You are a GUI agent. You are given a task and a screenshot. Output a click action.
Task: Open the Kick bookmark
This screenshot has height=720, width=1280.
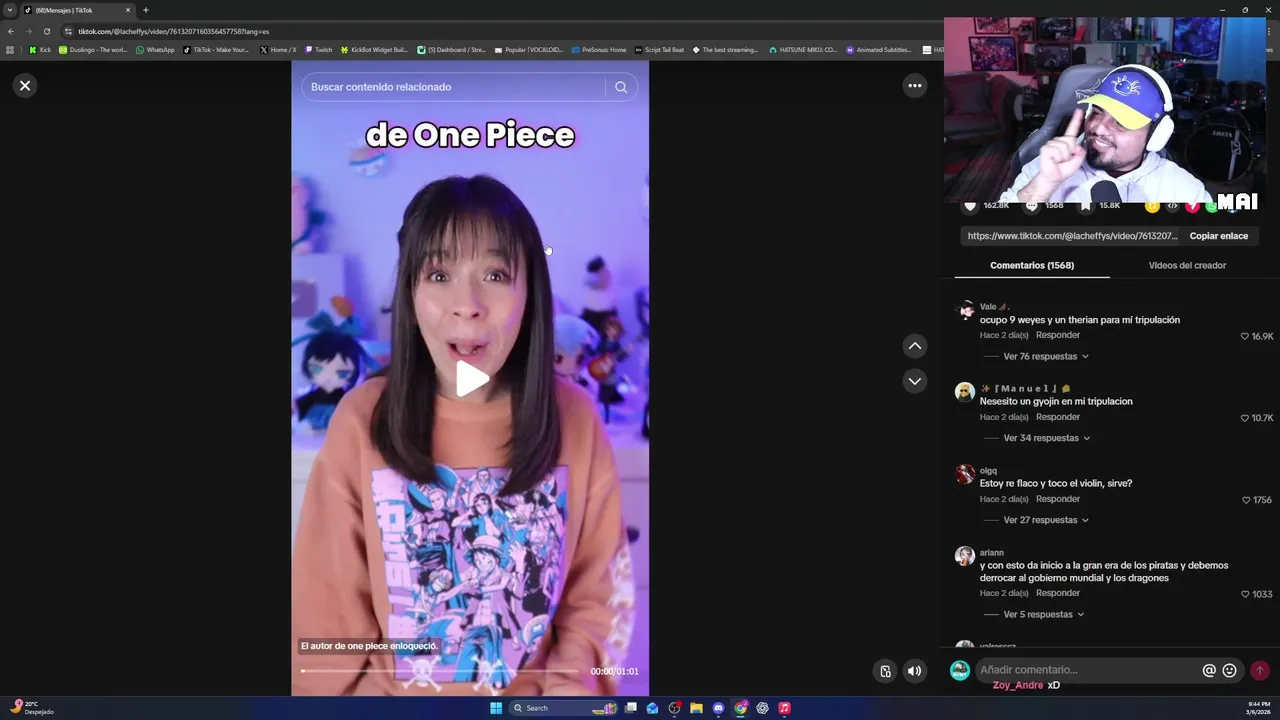pos(40,49)
